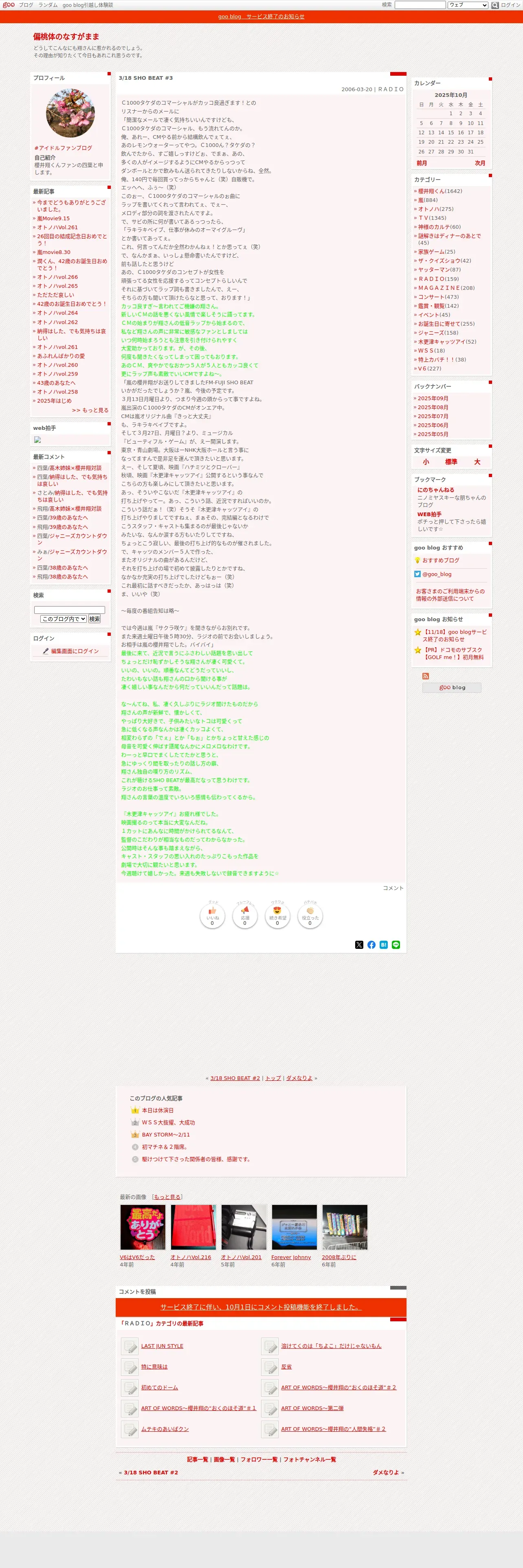Open the 2025年09月 back number
Viewport: 523px width, 1568px height.
(x=433, y=398)
